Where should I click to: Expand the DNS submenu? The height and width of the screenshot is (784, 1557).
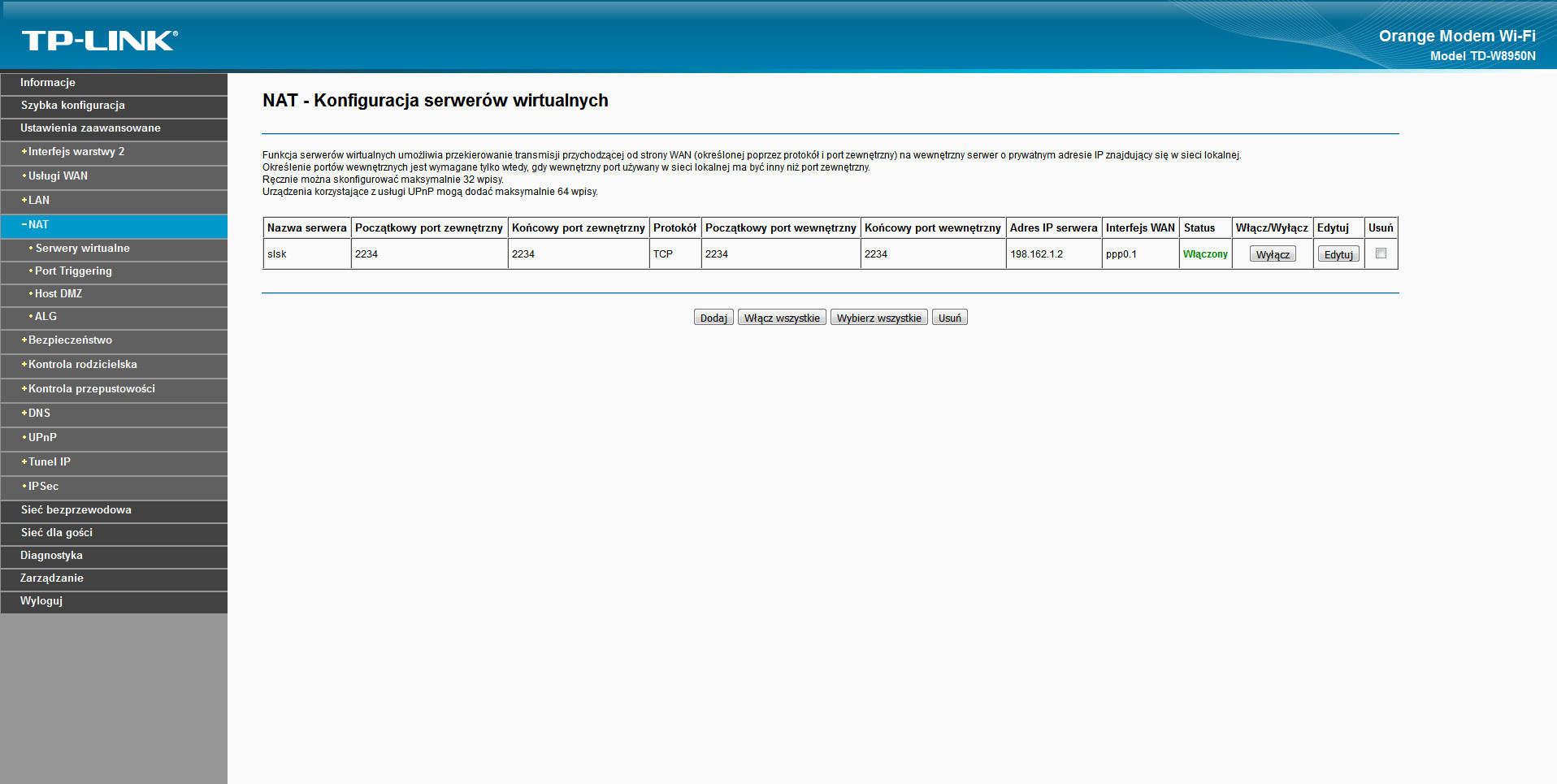(x=114, y=414)
